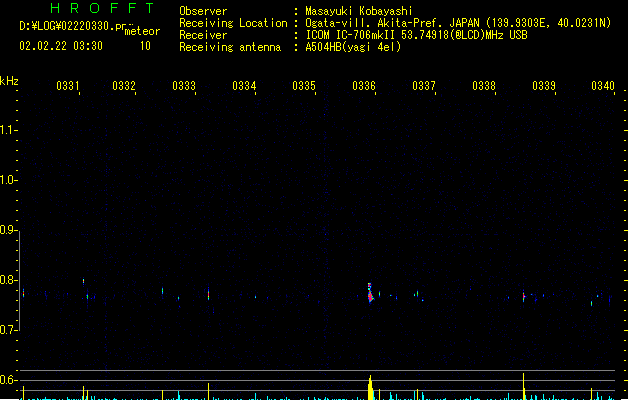This screenshot has height=400, width=629.
Task: Click the HROFFT title text
Action: click(102, 8)
